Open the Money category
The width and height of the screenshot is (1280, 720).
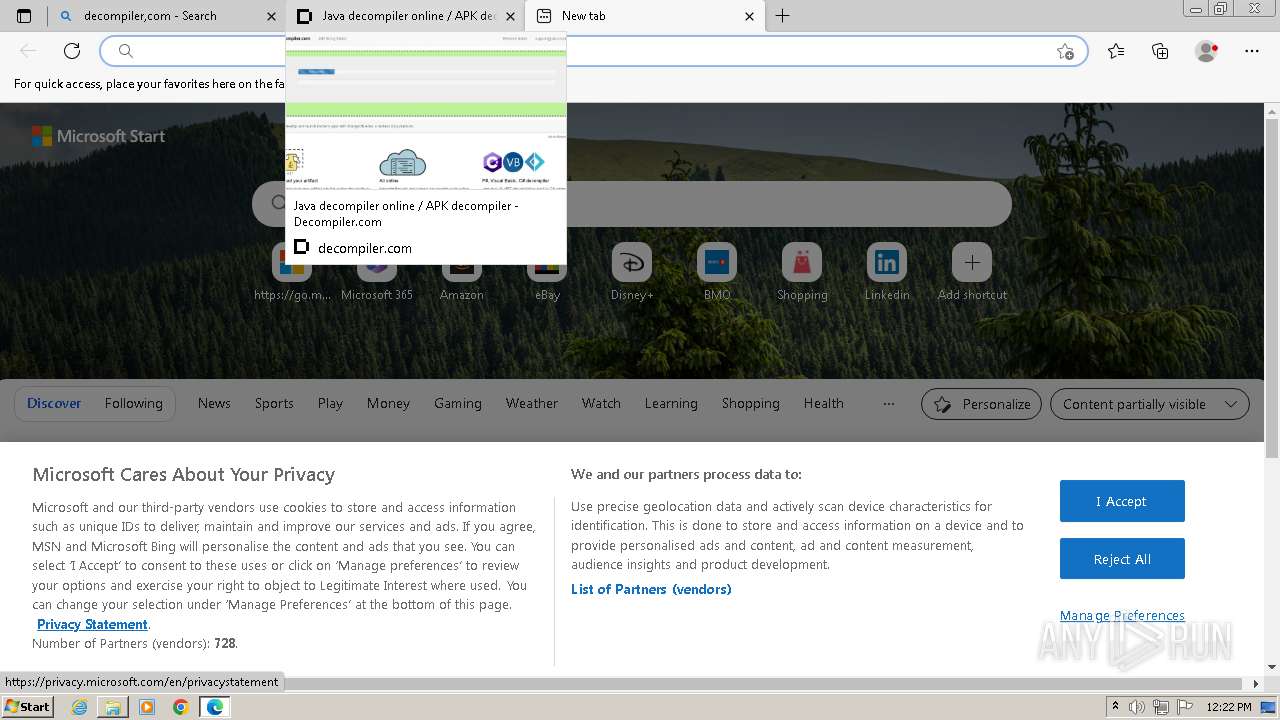388,403
